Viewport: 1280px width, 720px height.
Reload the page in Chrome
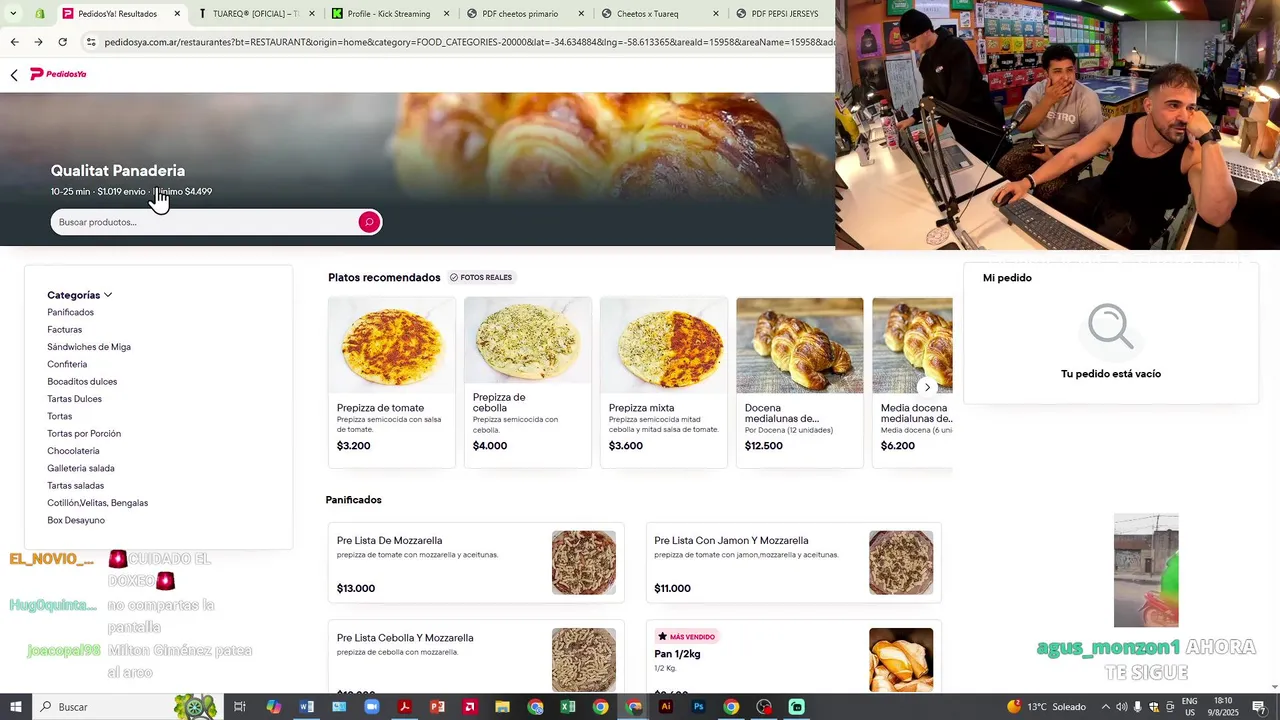[x=62, y=42]
